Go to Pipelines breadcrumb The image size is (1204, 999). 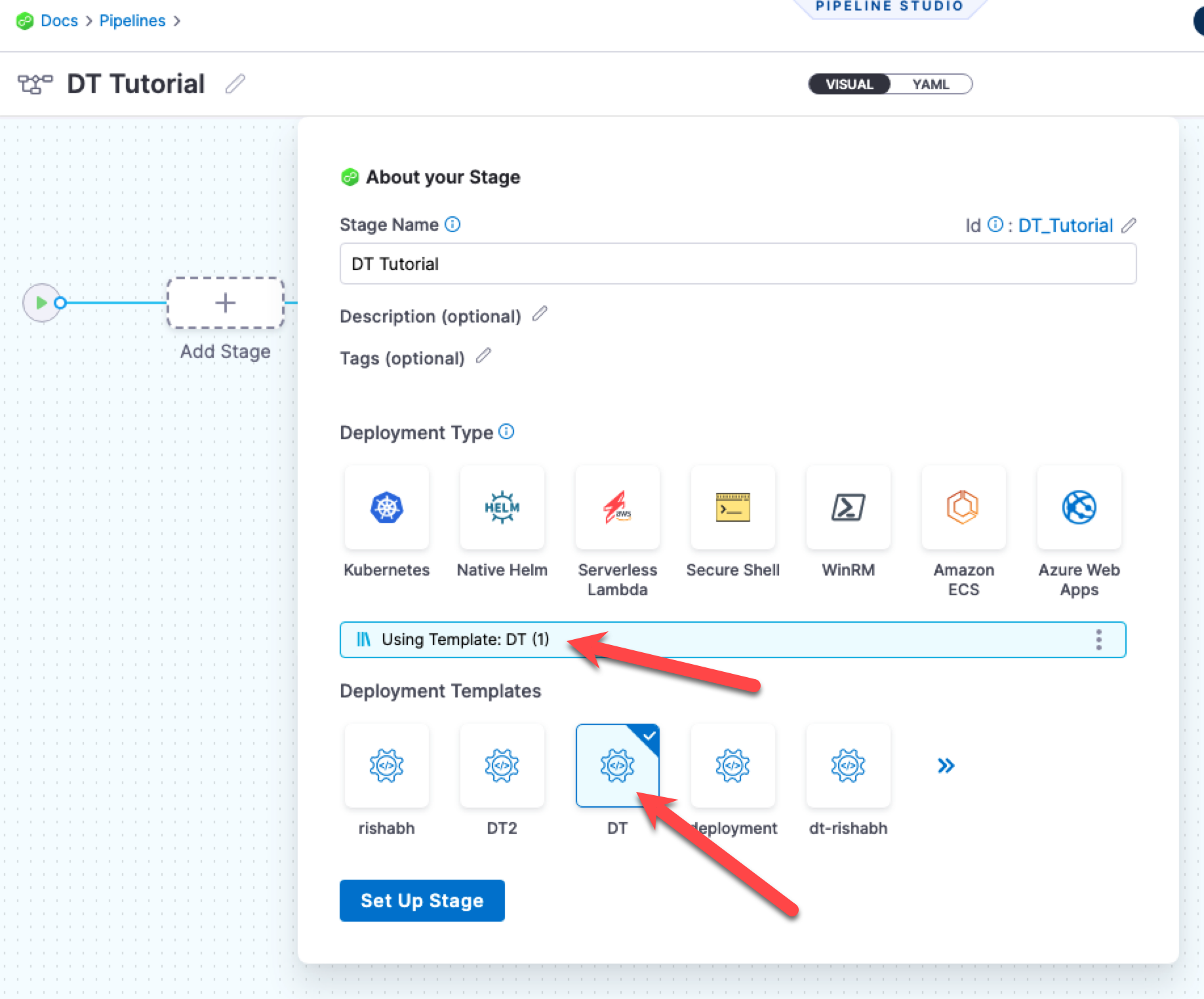[x=132, y=21]
